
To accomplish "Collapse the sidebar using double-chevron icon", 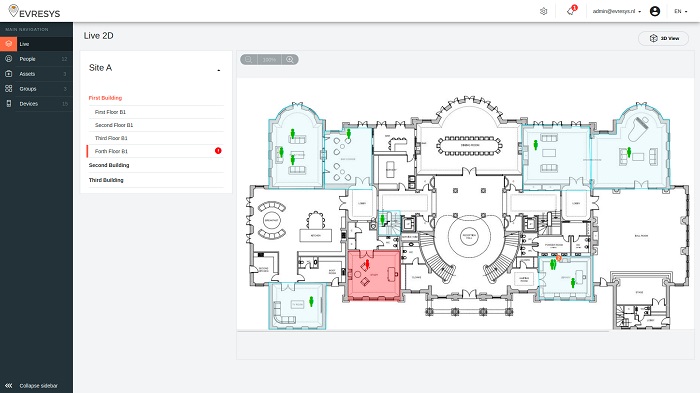I will [8, 385].
